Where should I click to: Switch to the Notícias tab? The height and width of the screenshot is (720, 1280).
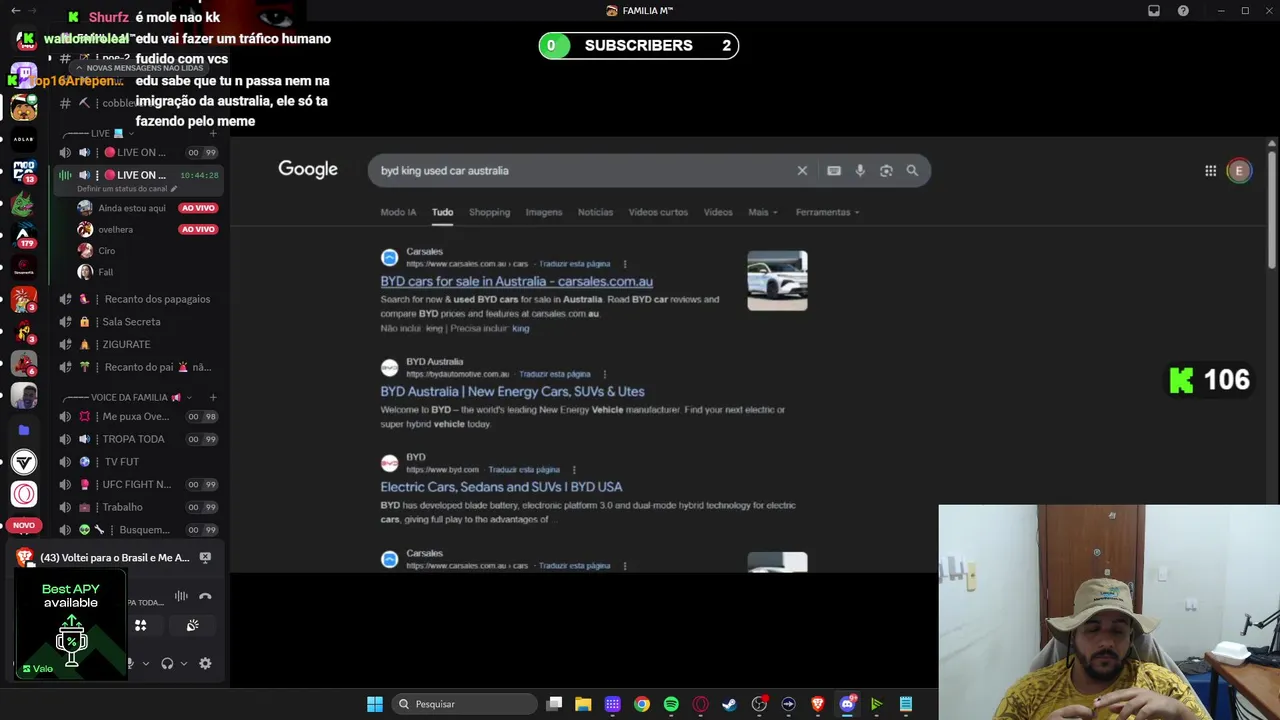pos(595,212)
